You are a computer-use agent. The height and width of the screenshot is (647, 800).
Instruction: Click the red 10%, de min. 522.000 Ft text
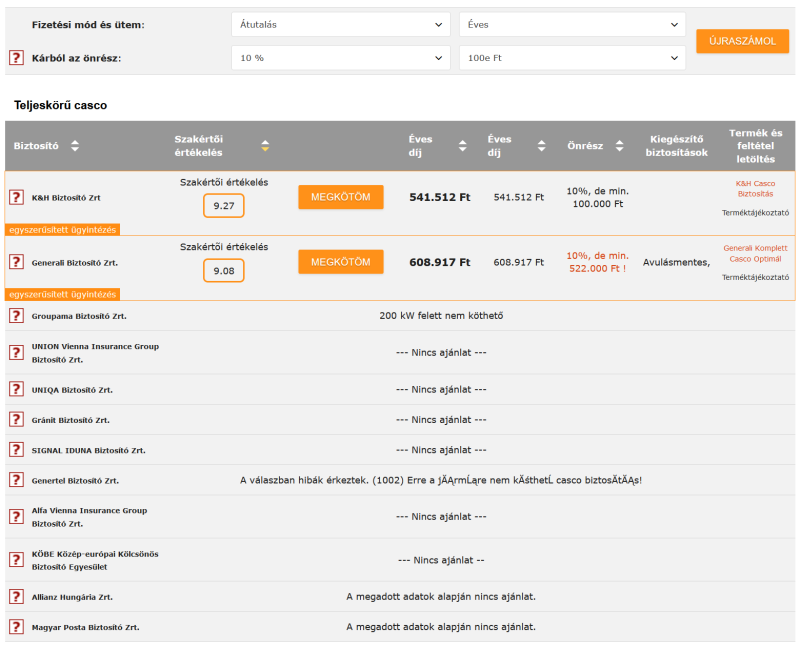tap(597, 262)
